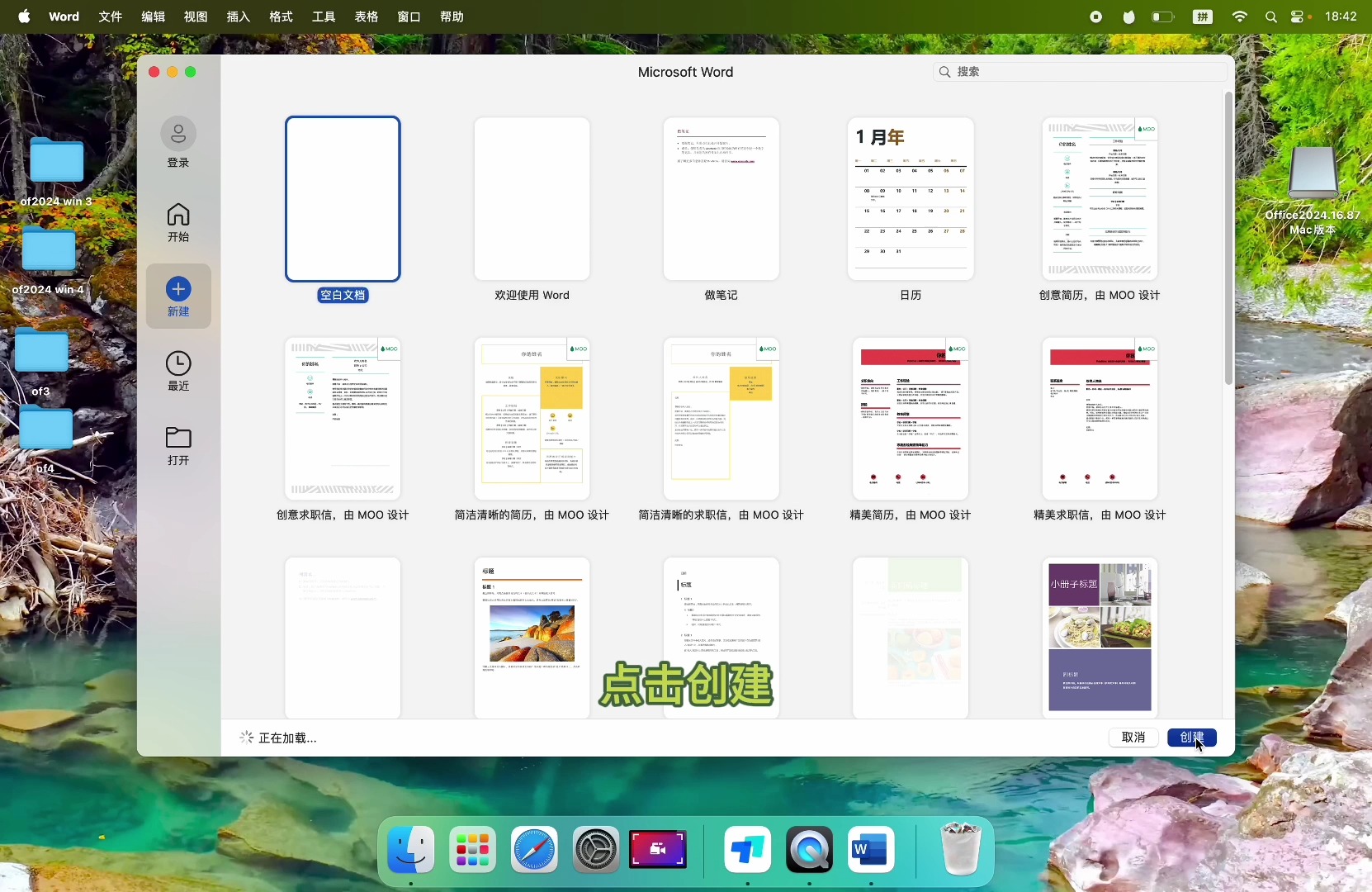Viewport: 1372px width, 892px height.
Task: Open the 帮助 menu
Action: point(452,17)
